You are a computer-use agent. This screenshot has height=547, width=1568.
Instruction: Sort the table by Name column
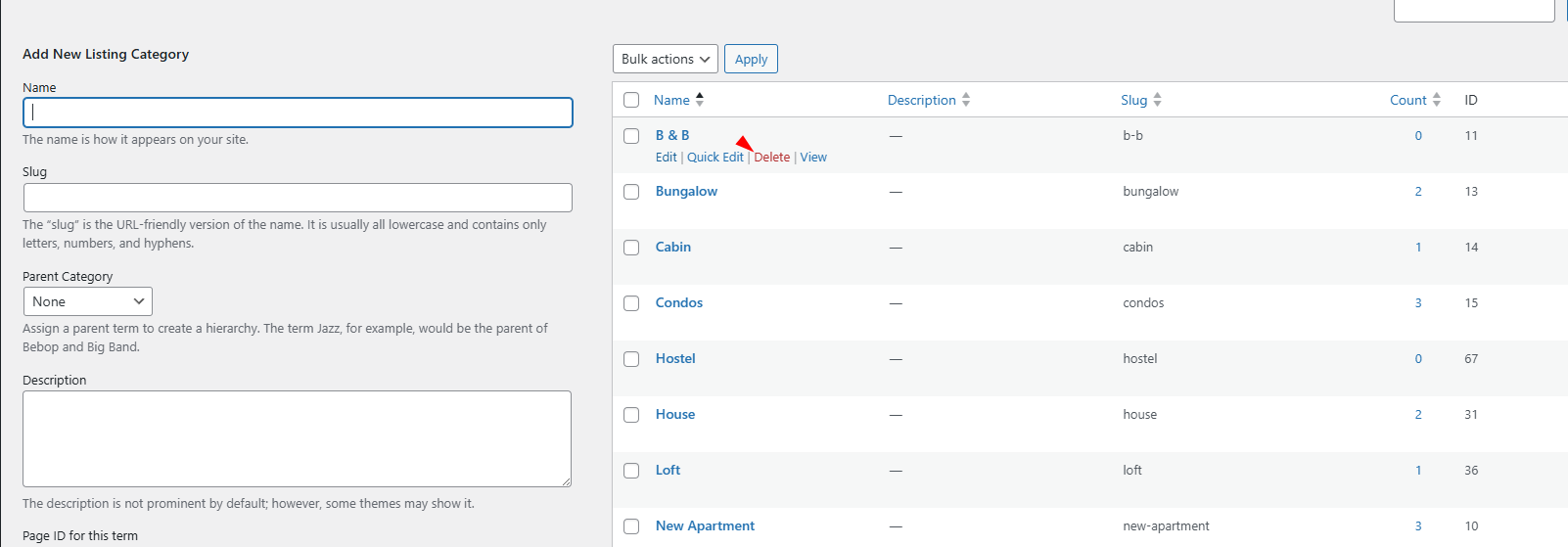pos(672,100)
